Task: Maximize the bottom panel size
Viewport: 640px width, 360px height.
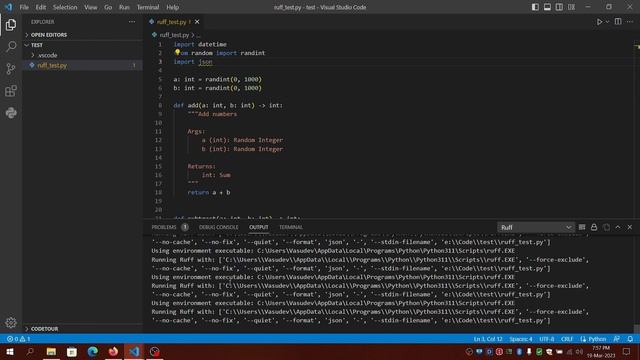Action: pyautogui.click(x=618, y=227)
